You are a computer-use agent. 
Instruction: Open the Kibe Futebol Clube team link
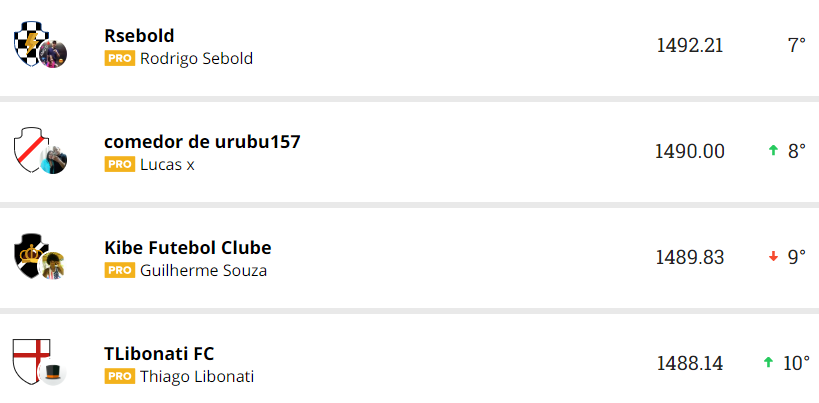[187, 247]
